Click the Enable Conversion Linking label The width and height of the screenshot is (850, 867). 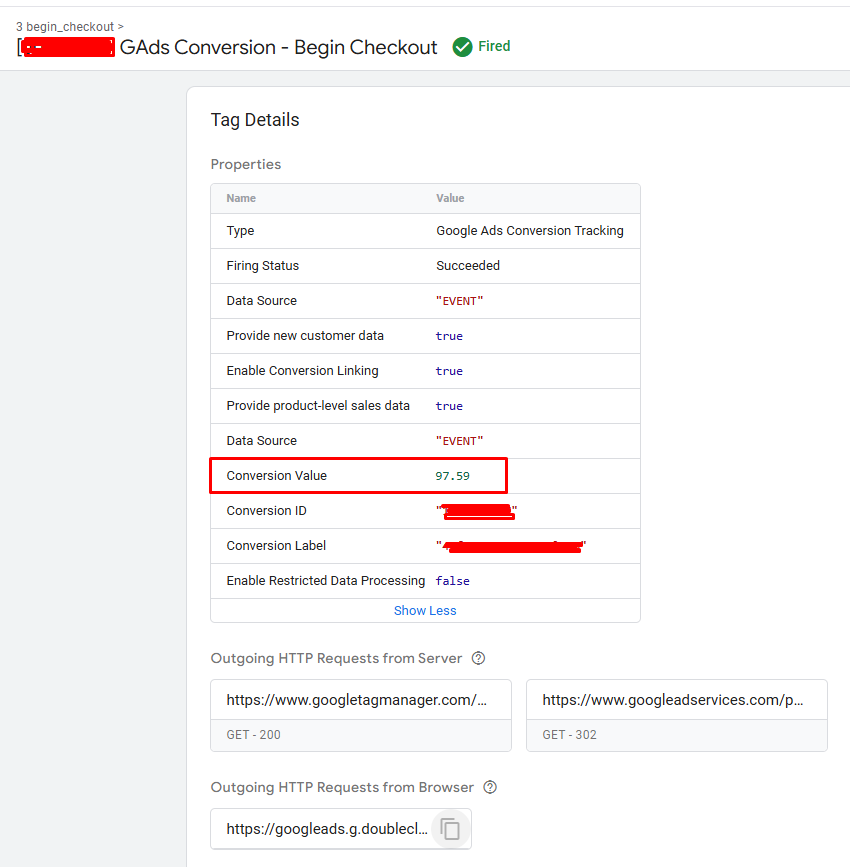pyautogui.click(x=303, y=370)
